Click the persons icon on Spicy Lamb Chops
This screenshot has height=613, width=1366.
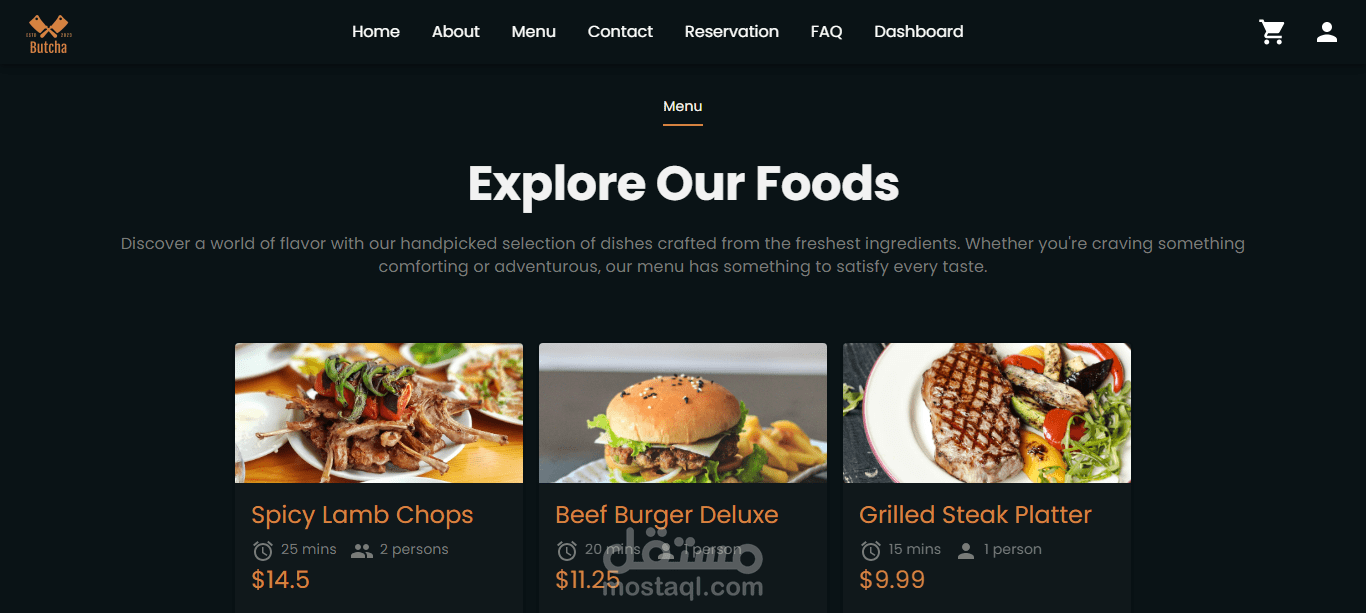pos(362,550)
